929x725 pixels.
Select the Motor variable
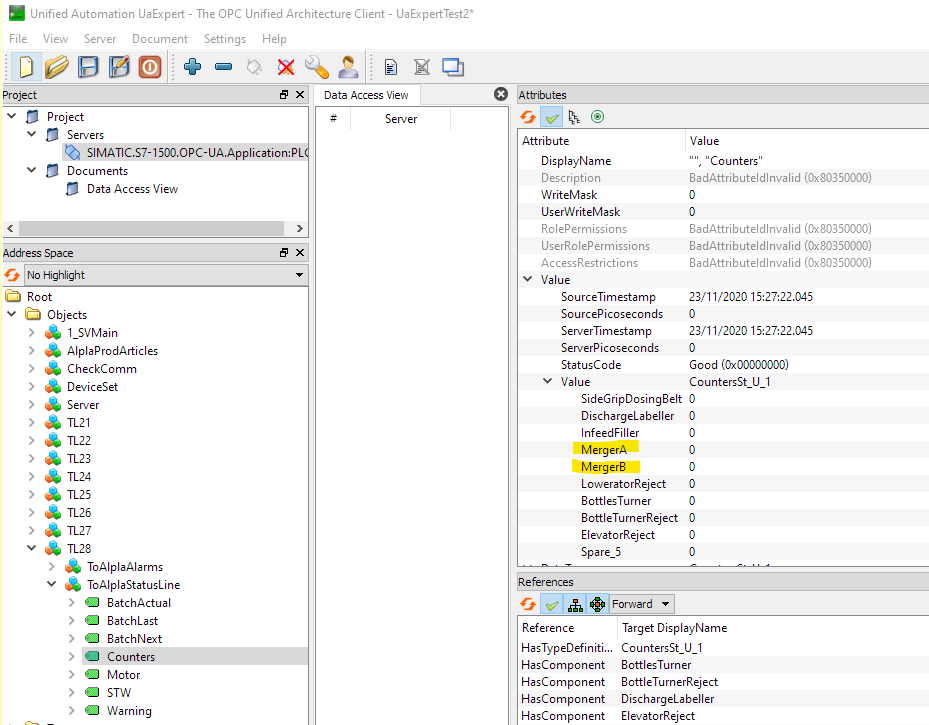coord(123,675)
